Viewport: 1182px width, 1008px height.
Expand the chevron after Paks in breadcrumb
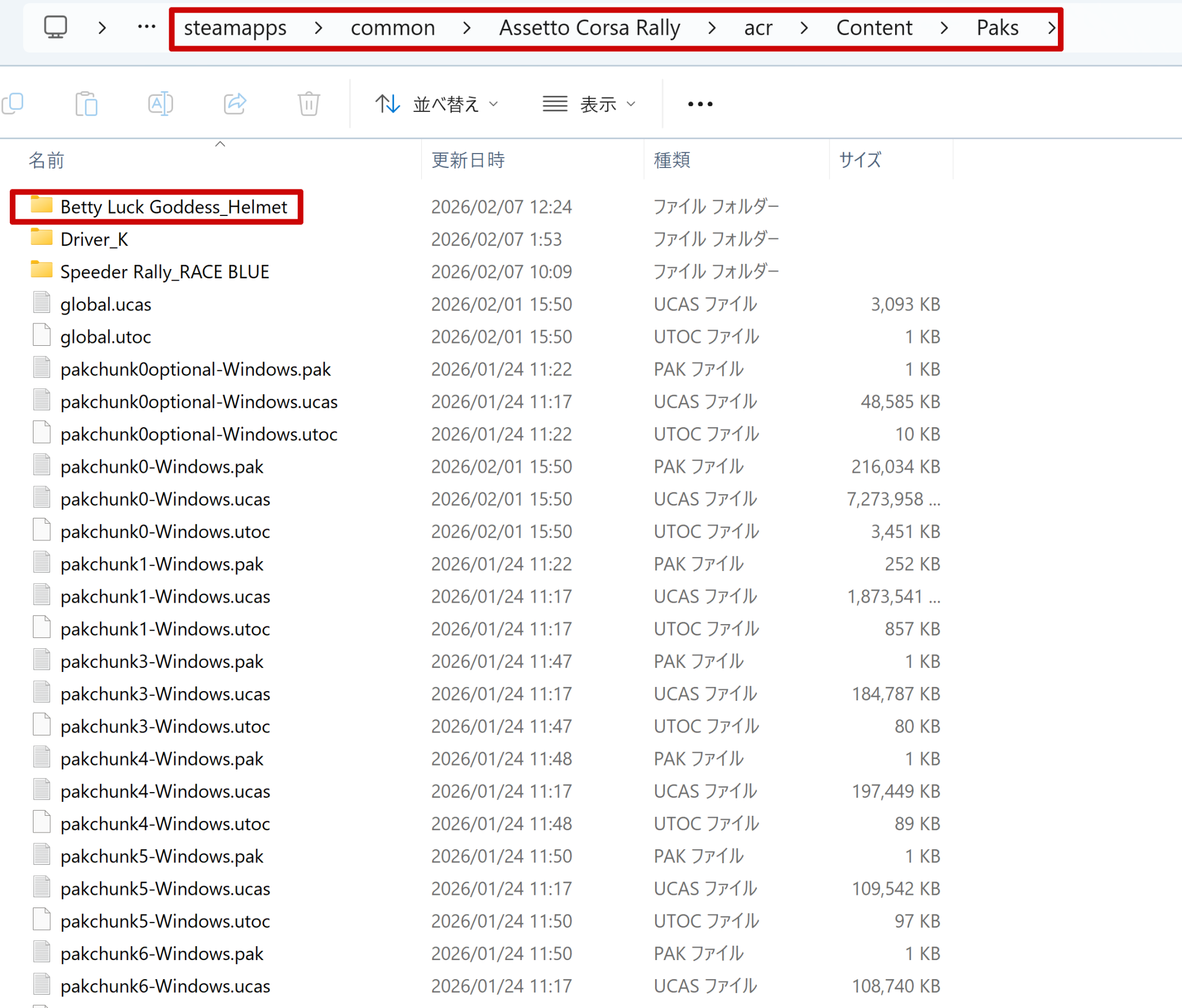pyautogui.click(x=1051, y=28)
